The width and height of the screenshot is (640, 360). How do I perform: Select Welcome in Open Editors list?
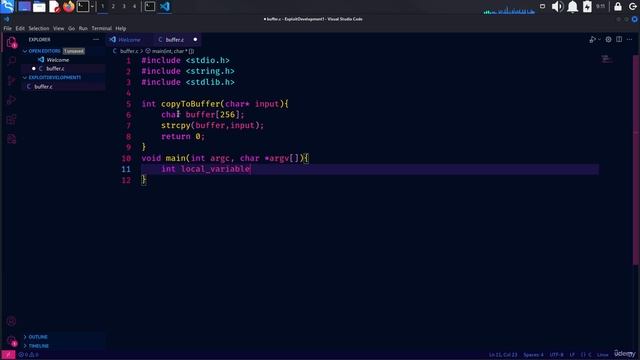click(64, 60)
